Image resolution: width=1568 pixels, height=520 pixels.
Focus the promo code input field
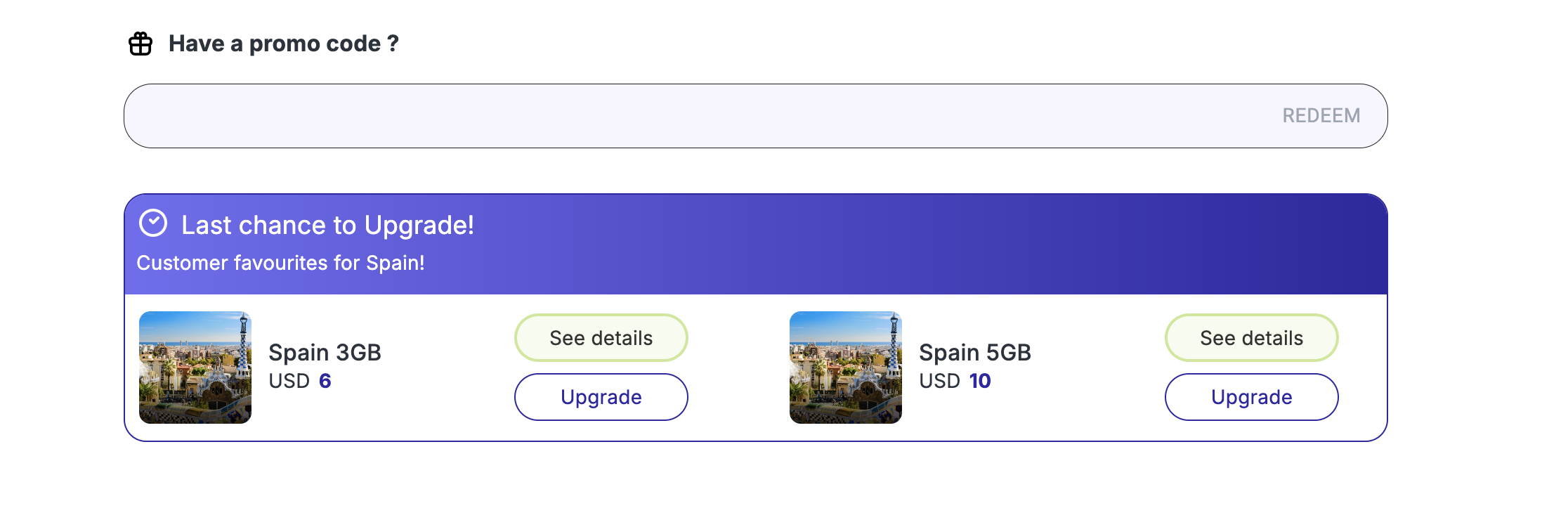tap(695, 116)
